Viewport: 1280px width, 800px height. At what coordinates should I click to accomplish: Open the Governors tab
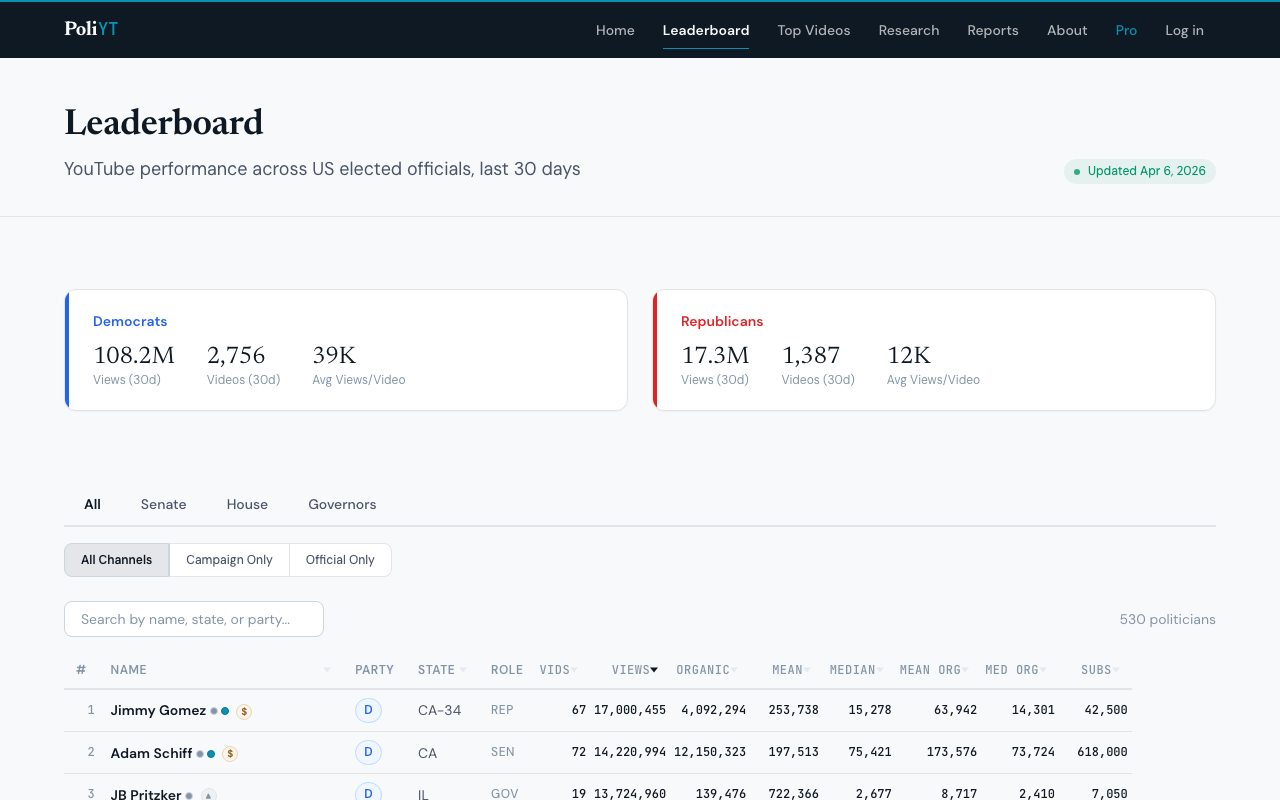[342, 505]
